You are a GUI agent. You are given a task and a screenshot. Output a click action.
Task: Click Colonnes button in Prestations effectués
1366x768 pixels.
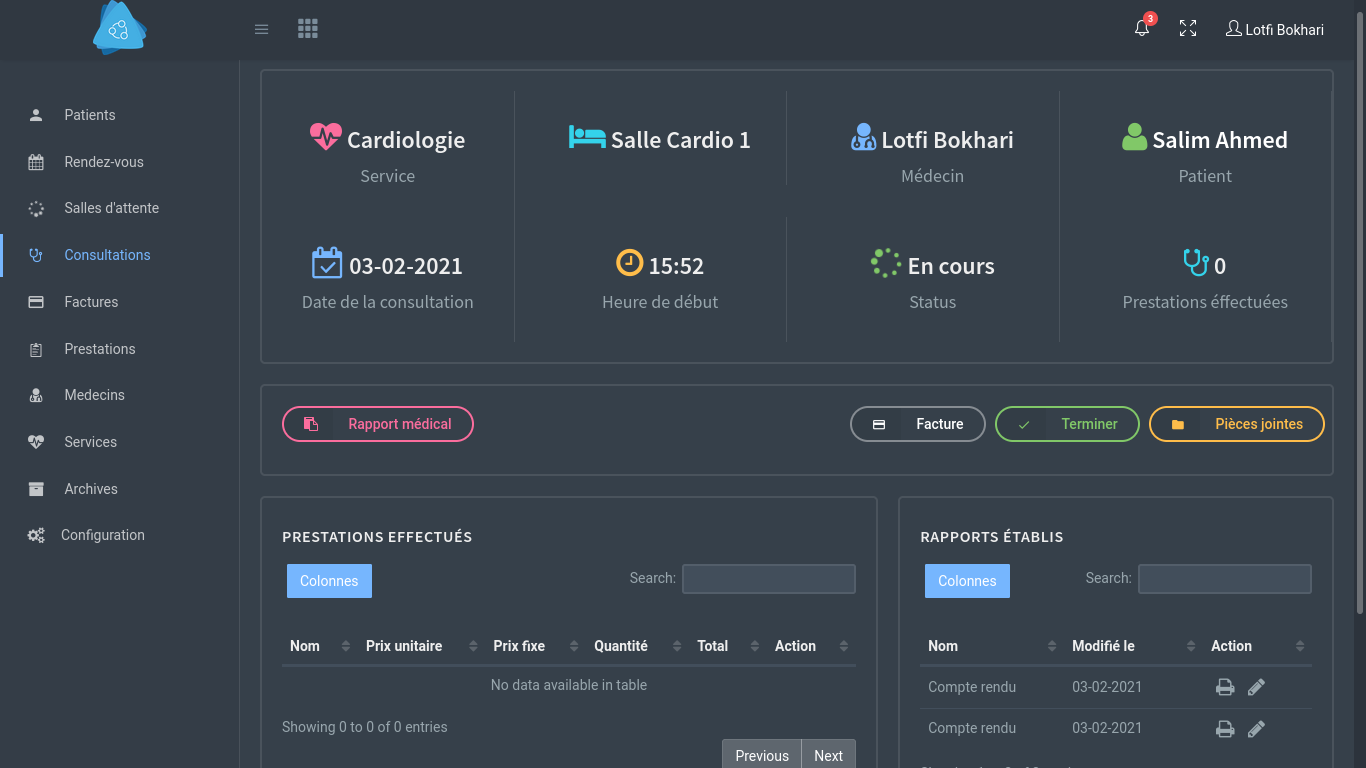point(329,581)
